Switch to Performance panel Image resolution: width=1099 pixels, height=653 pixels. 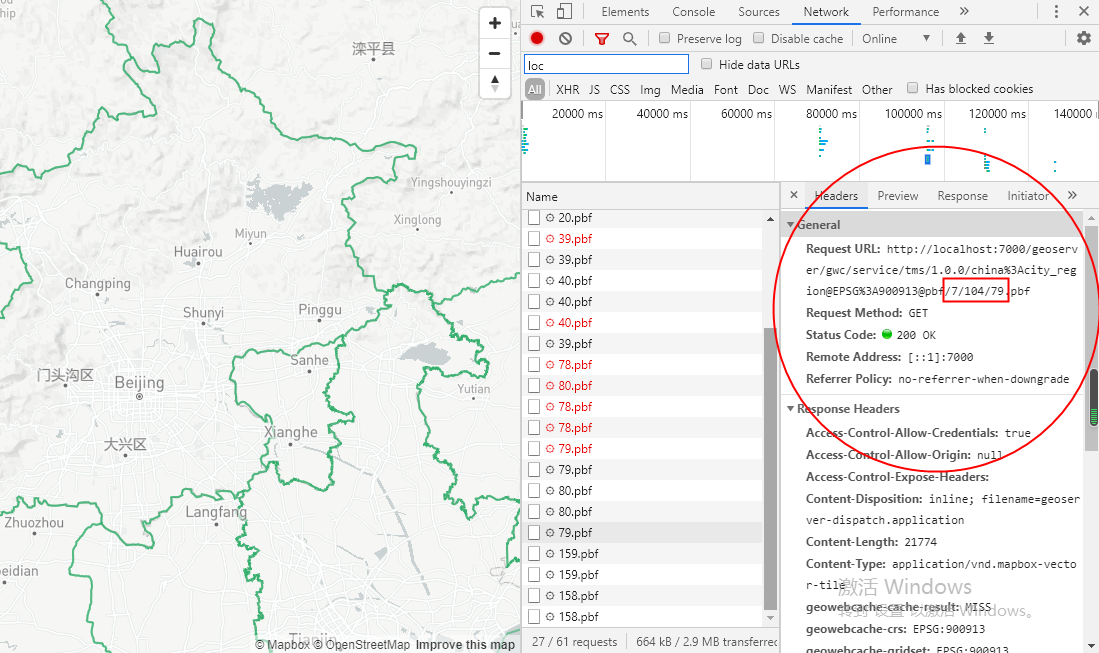[x=906, y=12]
